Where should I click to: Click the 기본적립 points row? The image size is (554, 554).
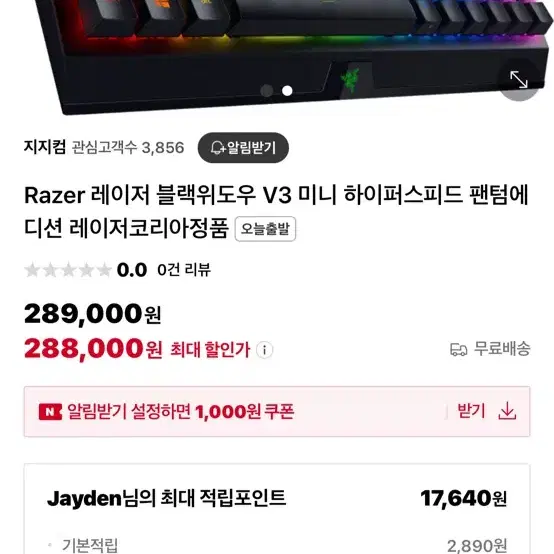277,546
